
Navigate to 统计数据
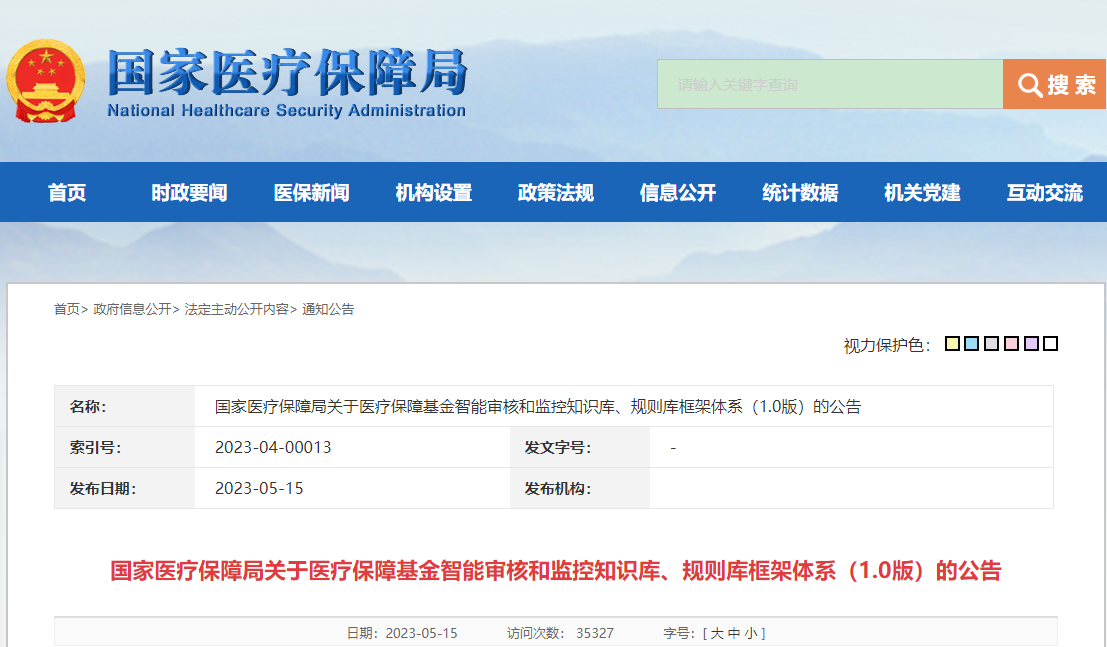(800, 192)
